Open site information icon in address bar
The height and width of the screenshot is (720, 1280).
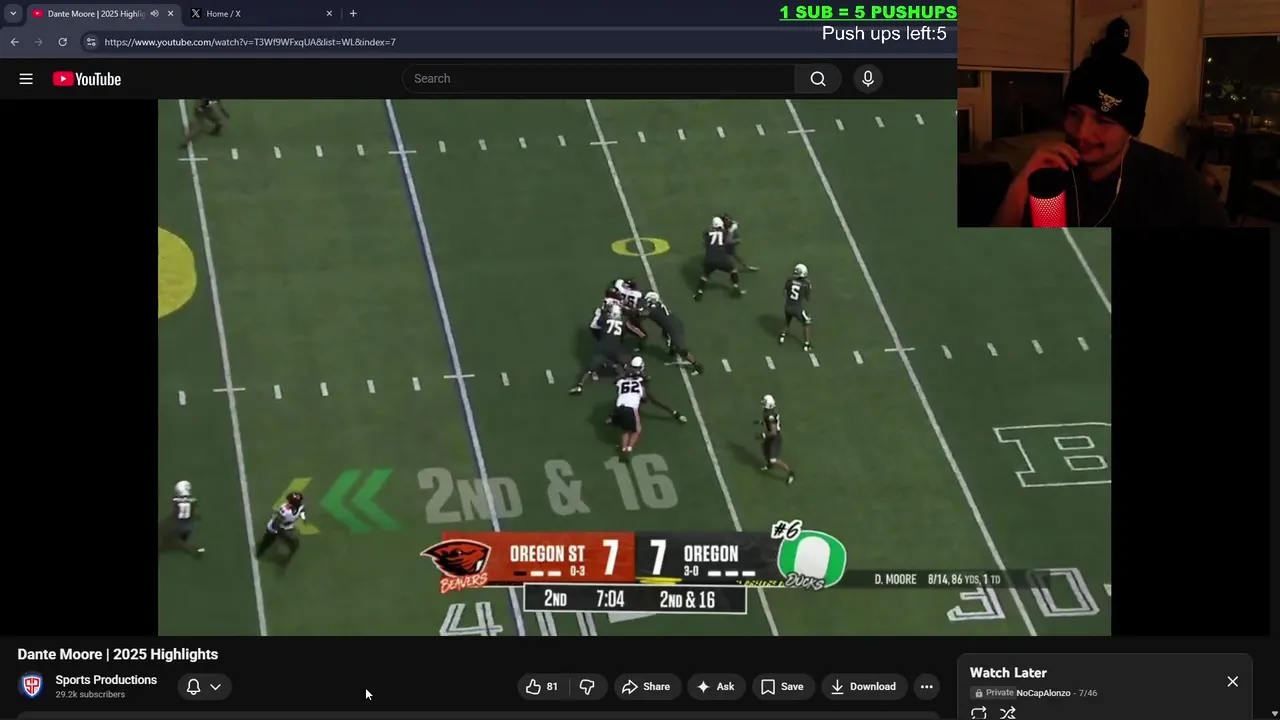[x=91, y=42]
